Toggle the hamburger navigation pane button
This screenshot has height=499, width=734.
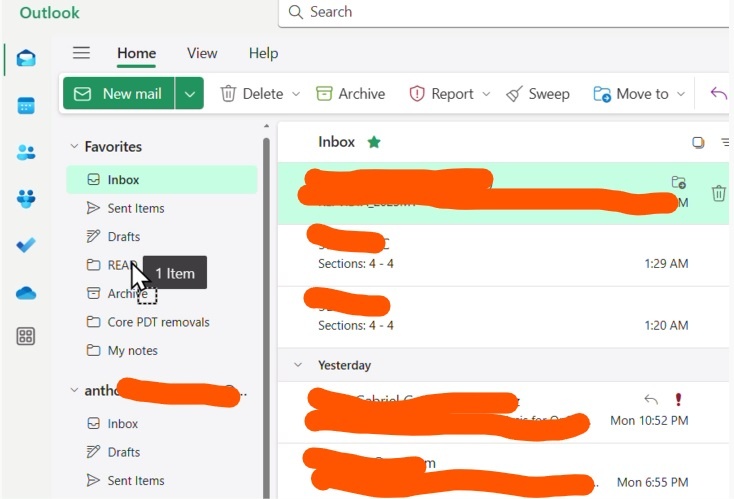point(81,53)
